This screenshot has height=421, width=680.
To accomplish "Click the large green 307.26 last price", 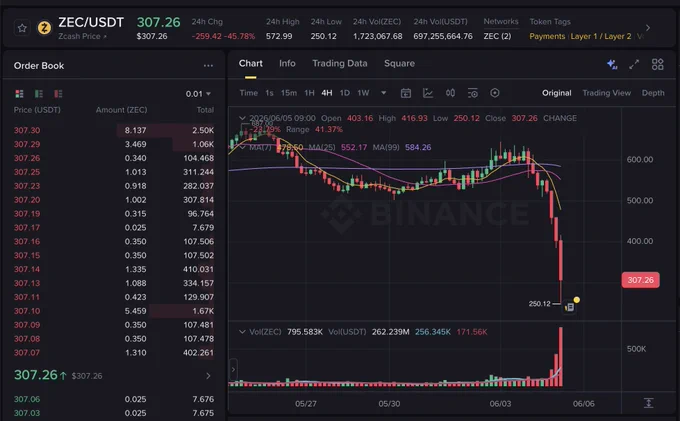I will pyautogui.click(x=36, y=375).
